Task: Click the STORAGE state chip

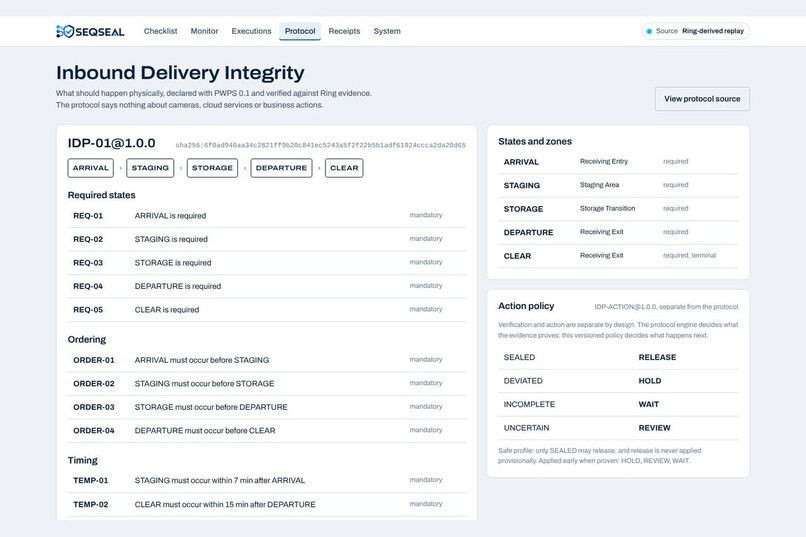Action: point(212,168)
